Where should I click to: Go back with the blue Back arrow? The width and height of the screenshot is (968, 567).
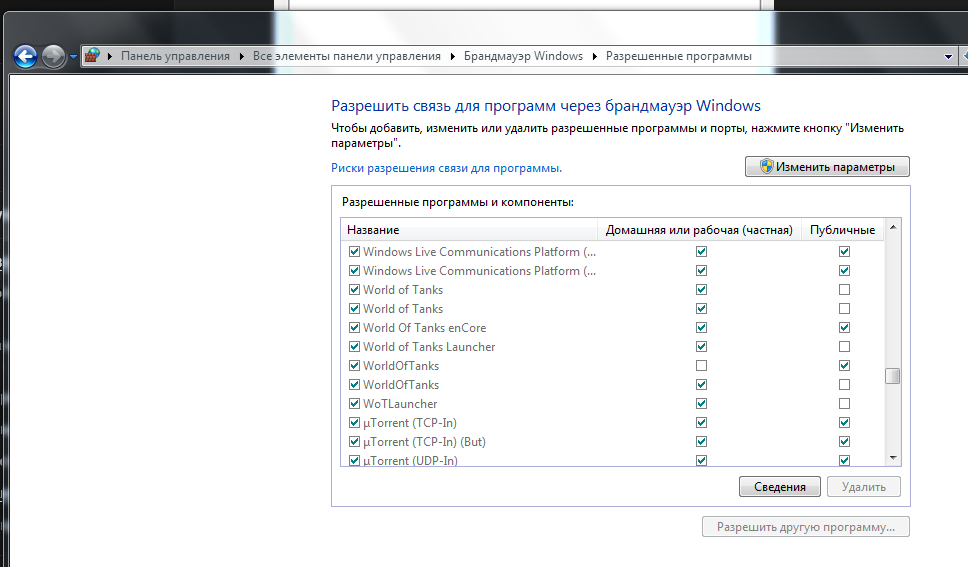tap(25, 56)
